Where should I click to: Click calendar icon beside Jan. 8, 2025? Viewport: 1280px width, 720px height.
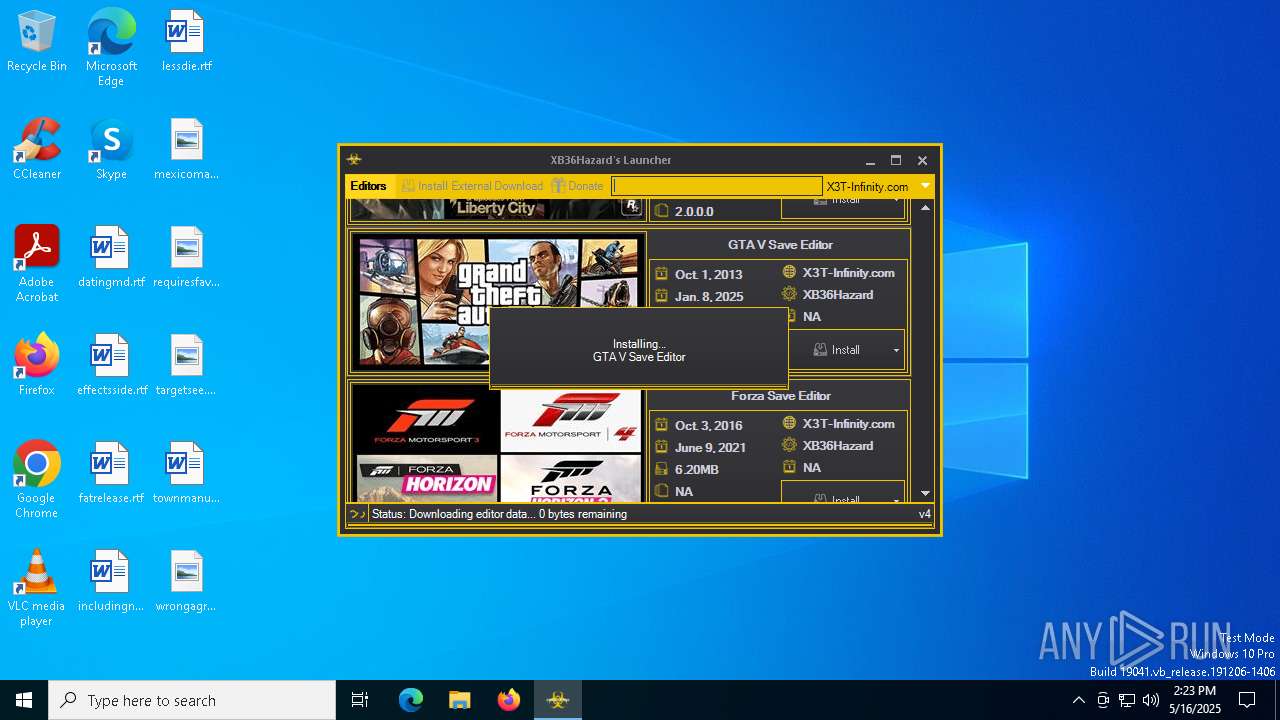(661, 296)
